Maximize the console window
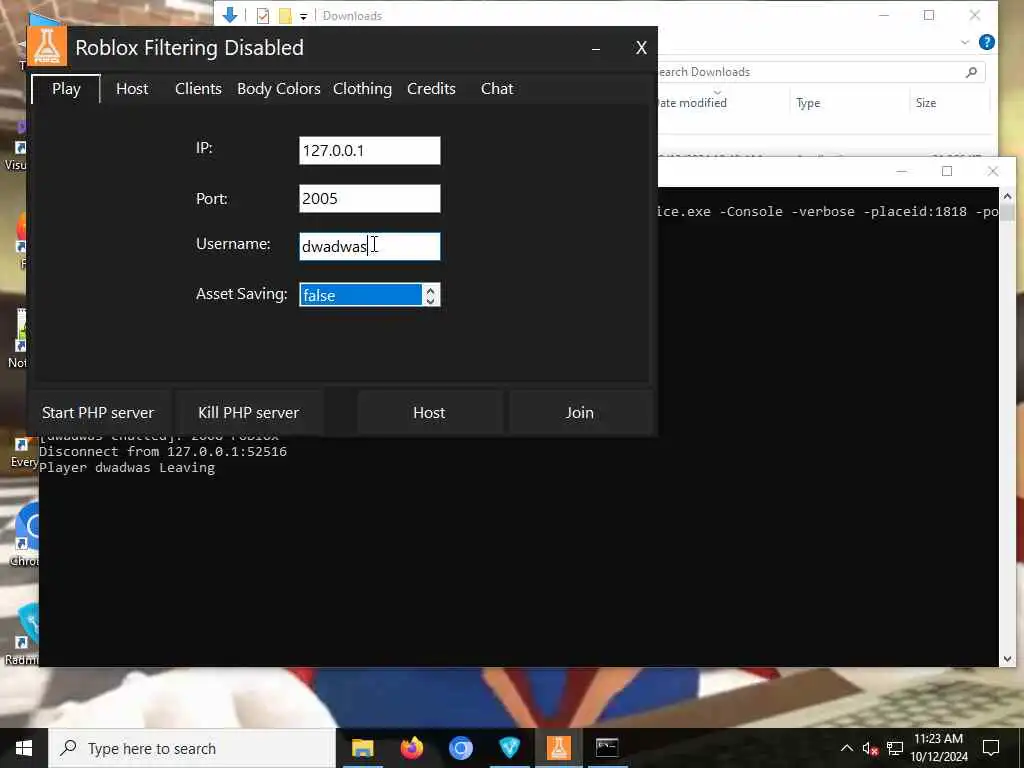 (x=947, y=171)
